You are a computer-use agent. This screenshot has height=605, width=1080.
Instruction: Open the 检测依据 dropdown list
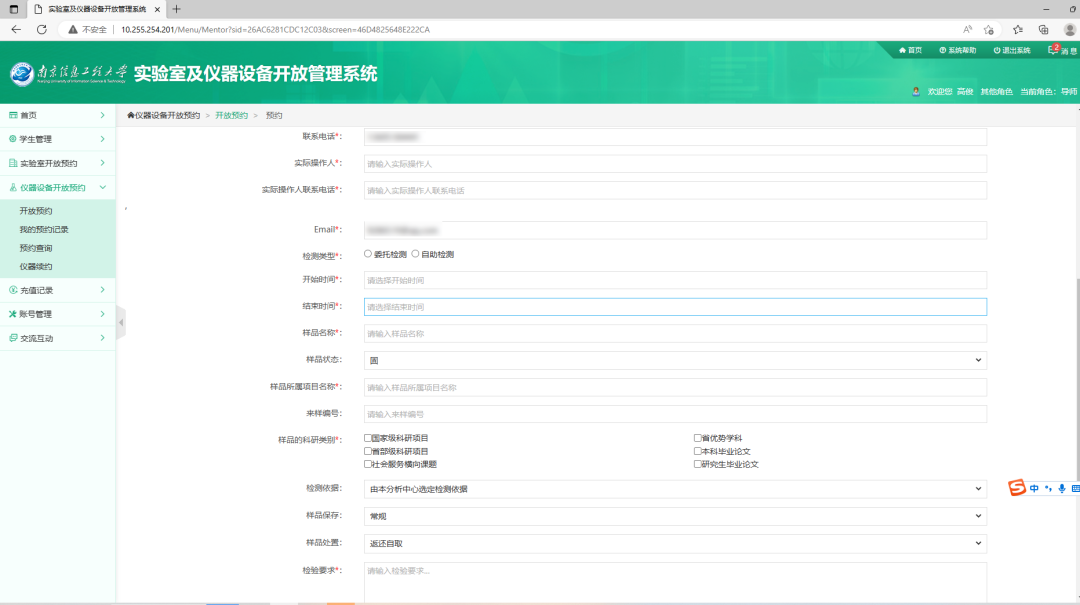click(675, 489)
